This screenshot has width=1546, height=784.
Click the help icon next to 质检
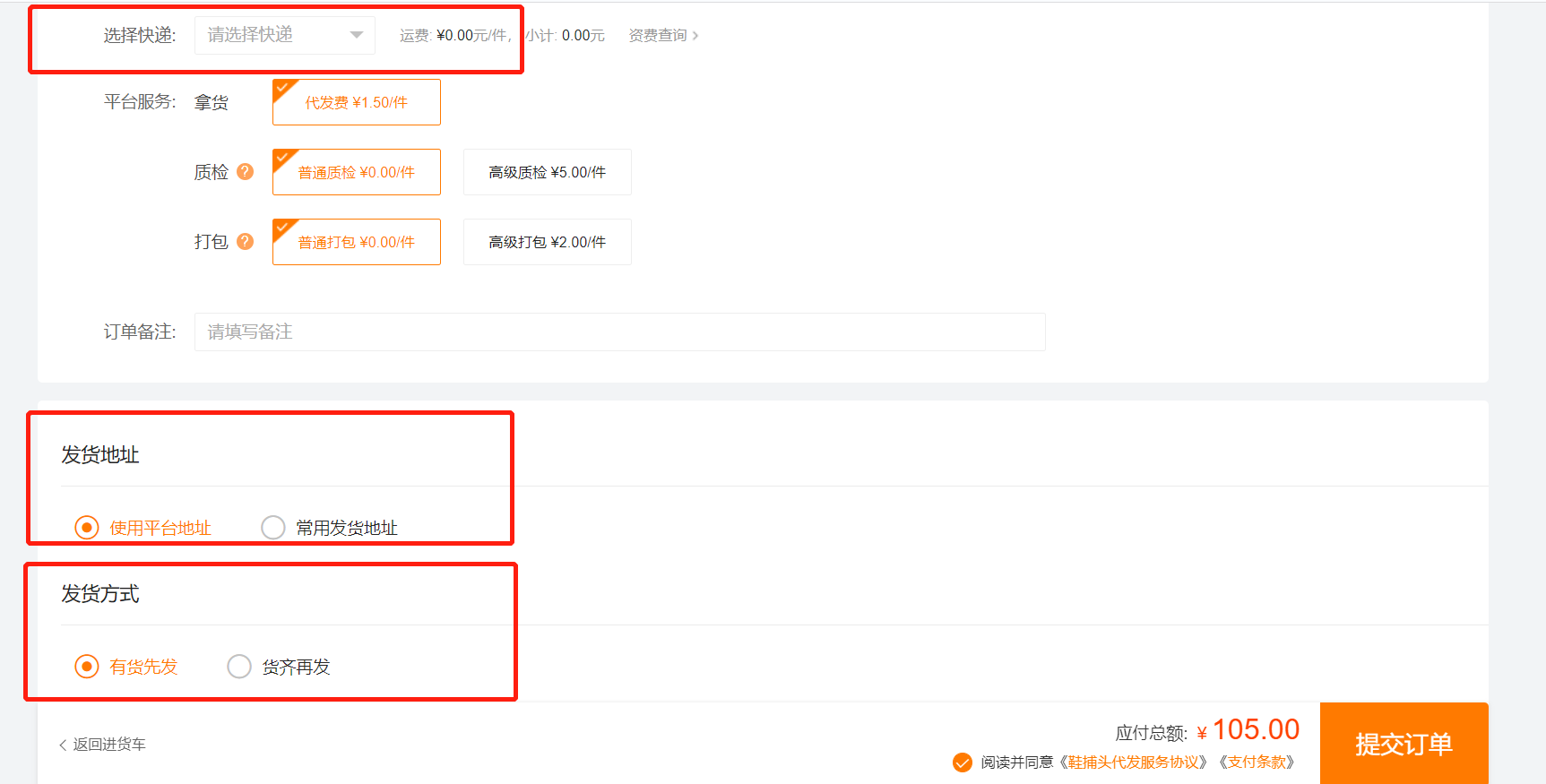pos(246,172)
